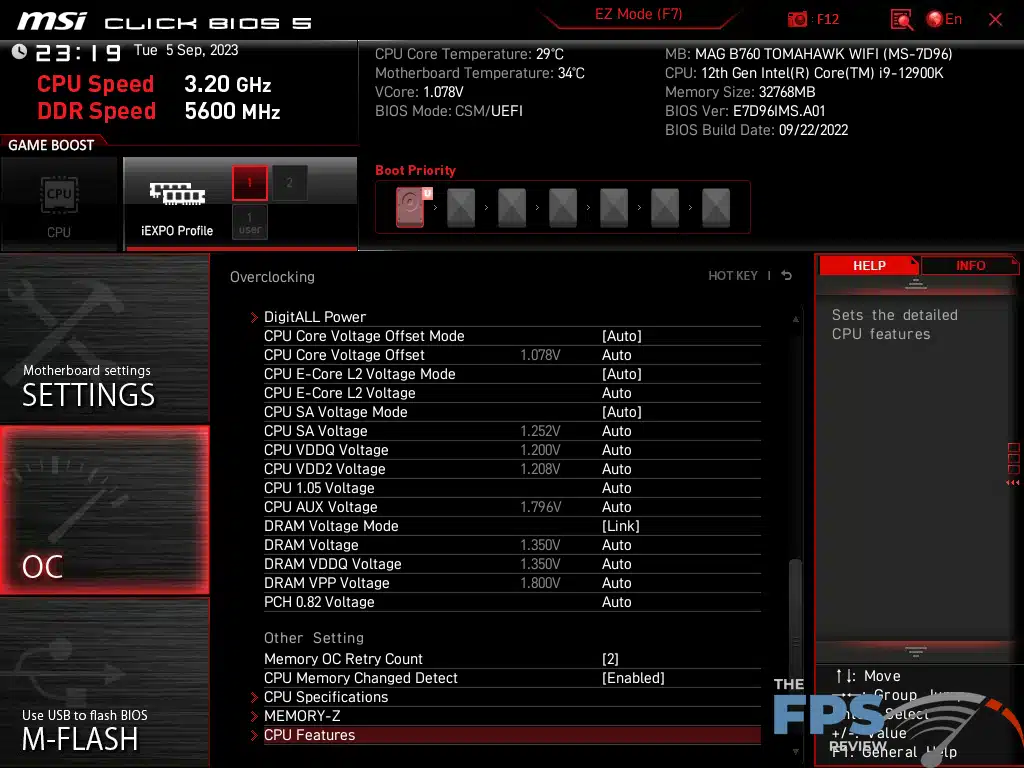This screenshot has width=1024, height=768.
Task: Open CPU Core Voltage Offset Mode dropdown
Action: [622, 336]
